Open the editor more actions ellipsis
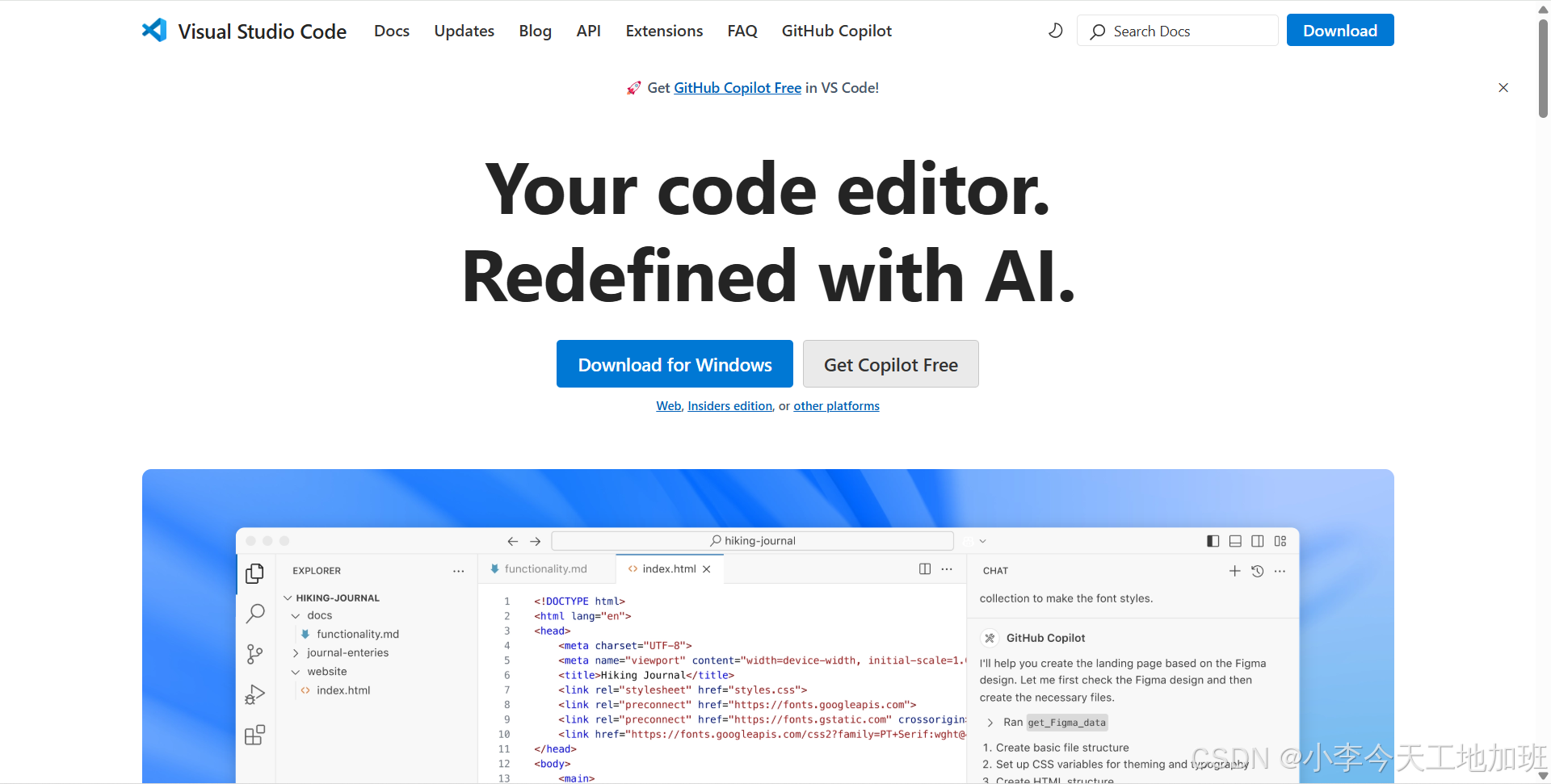1551x784 pixels. pos(947,569)
